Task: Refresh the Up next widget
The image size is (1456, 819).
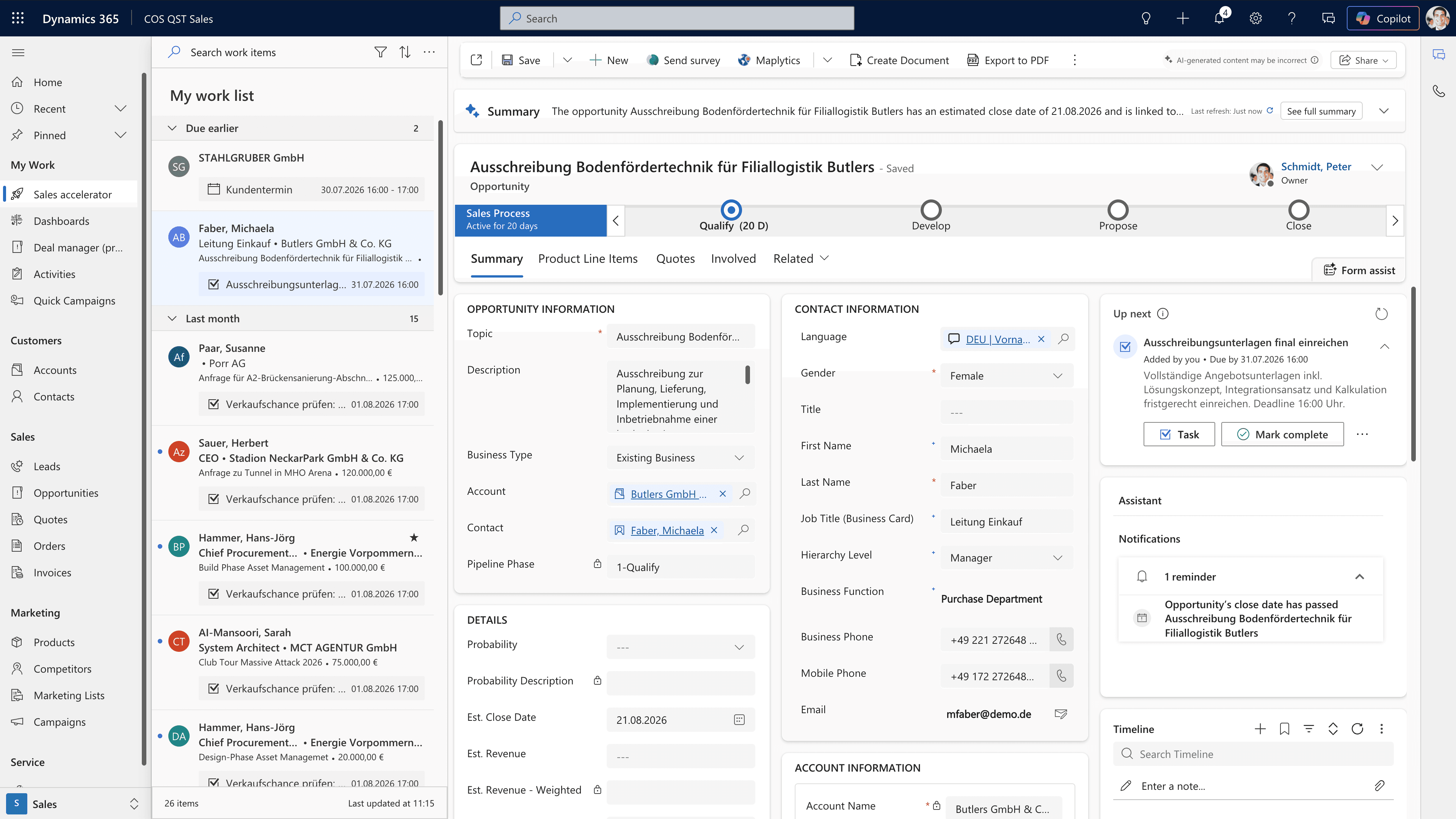Action: [x=1381, y=314]
